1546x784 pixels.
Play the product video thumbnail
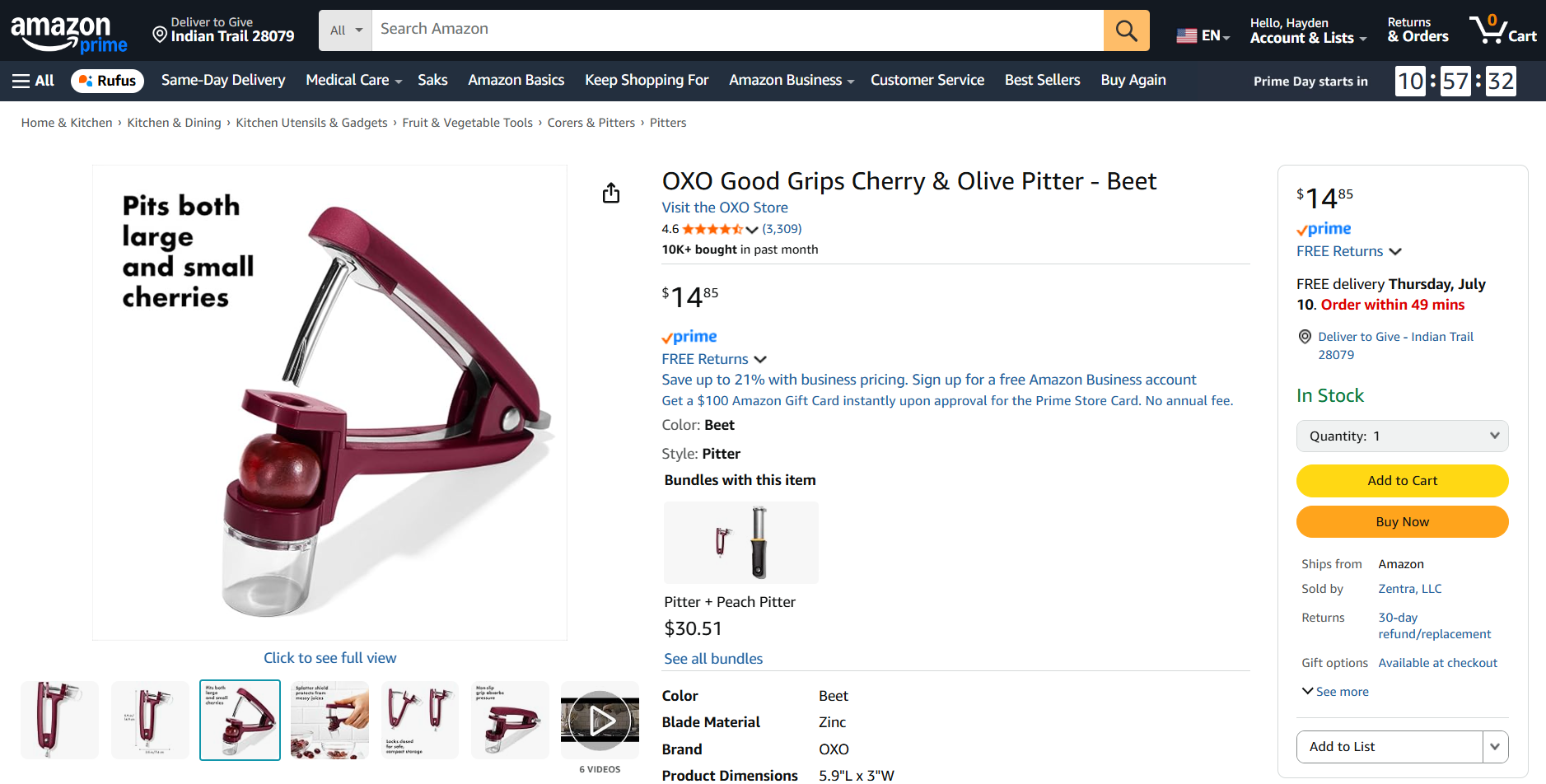[x=600, y=721]
